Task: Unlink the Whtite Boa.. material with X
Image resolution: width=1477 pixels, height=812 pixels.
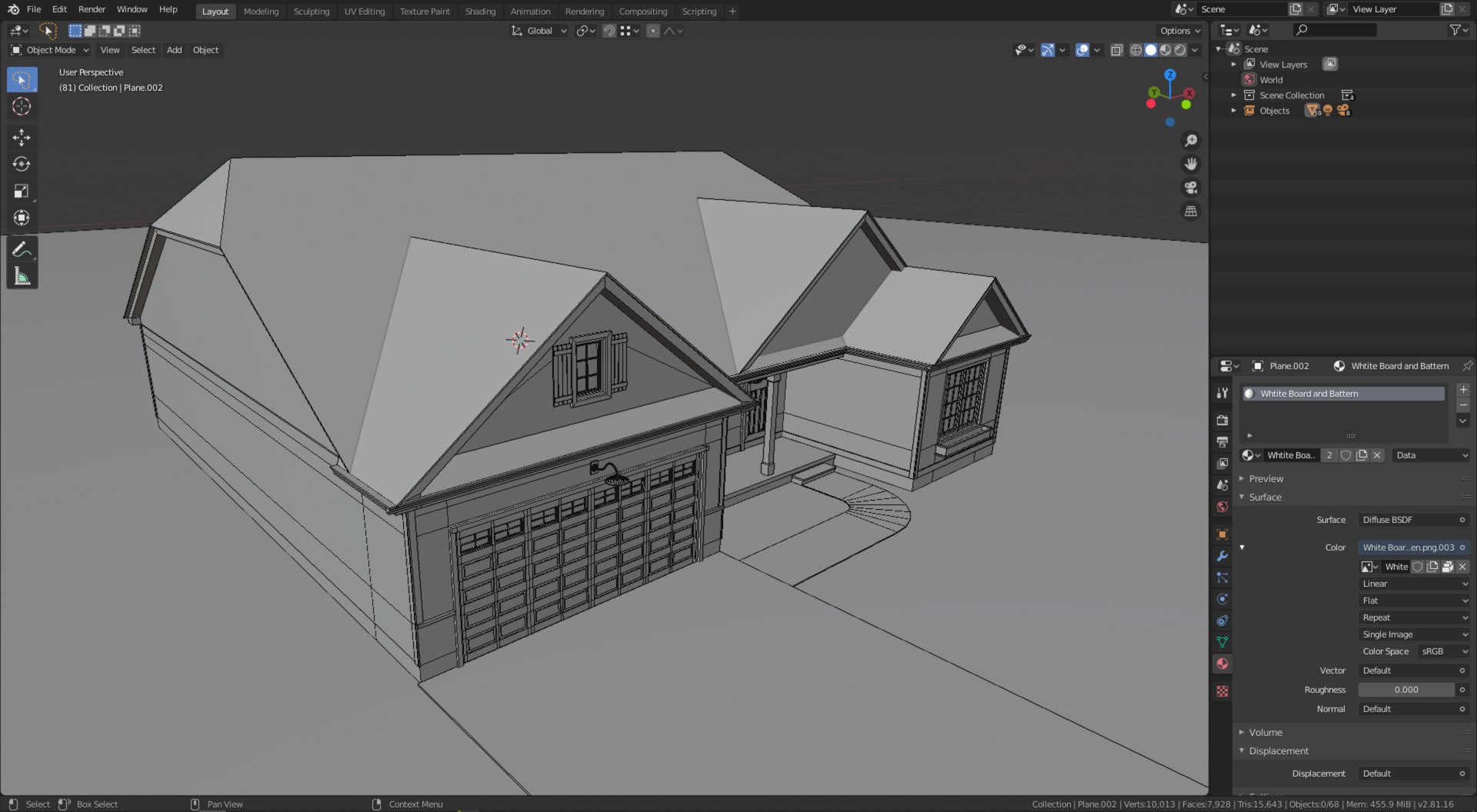Action: pyautogui.click(x=1377, y=455)
